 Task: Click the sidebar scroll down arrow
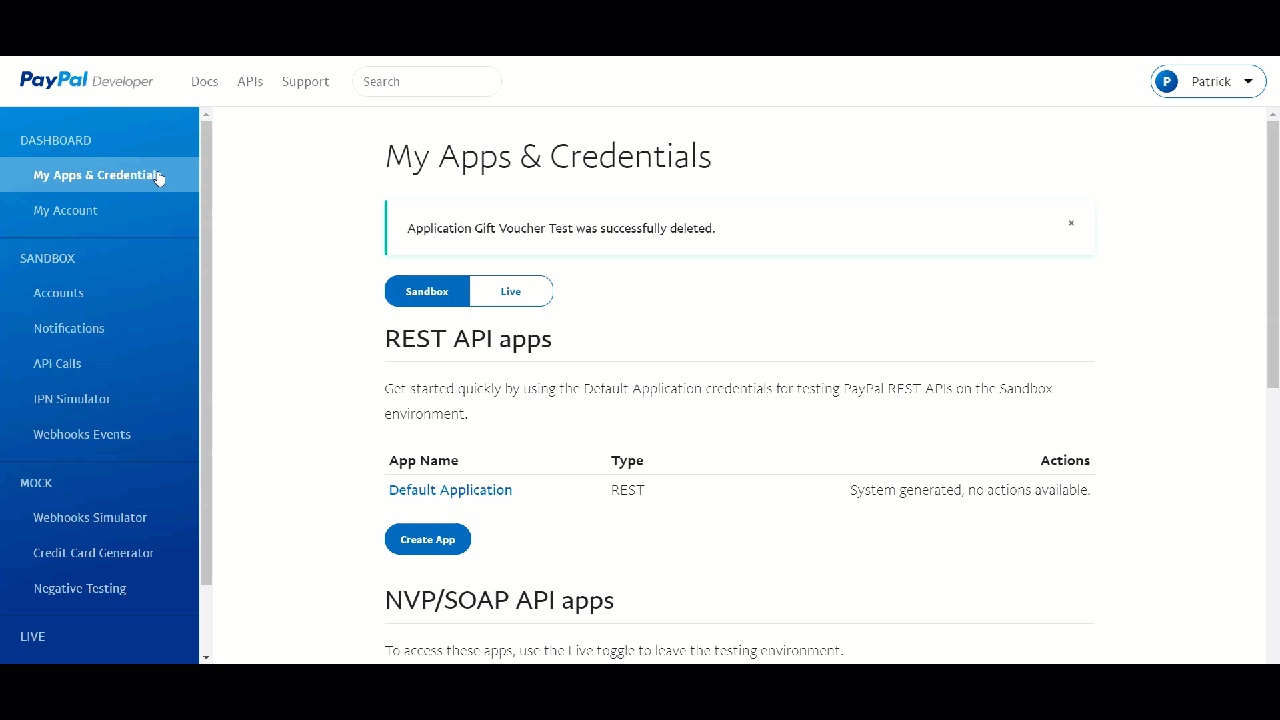pos(206,657)
